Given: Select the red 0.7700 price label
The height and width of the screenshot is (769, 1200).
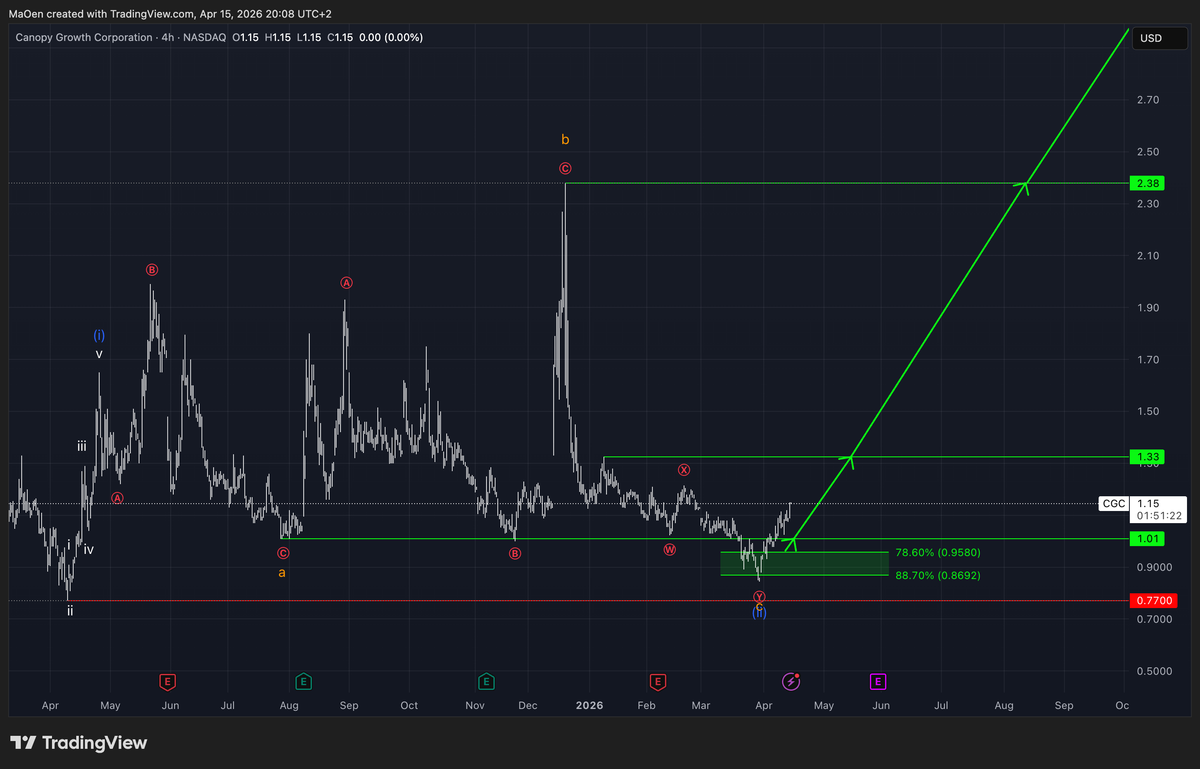Looking at the screenshot, I should [1154, 601].
